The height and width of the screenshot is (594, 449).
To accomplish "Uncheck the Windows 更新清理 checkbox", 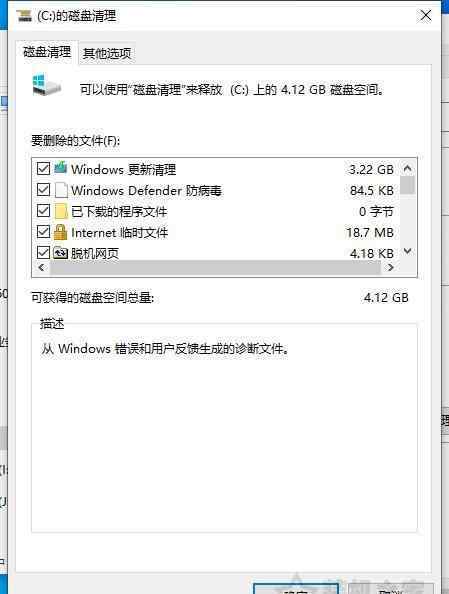I will 43,169.
